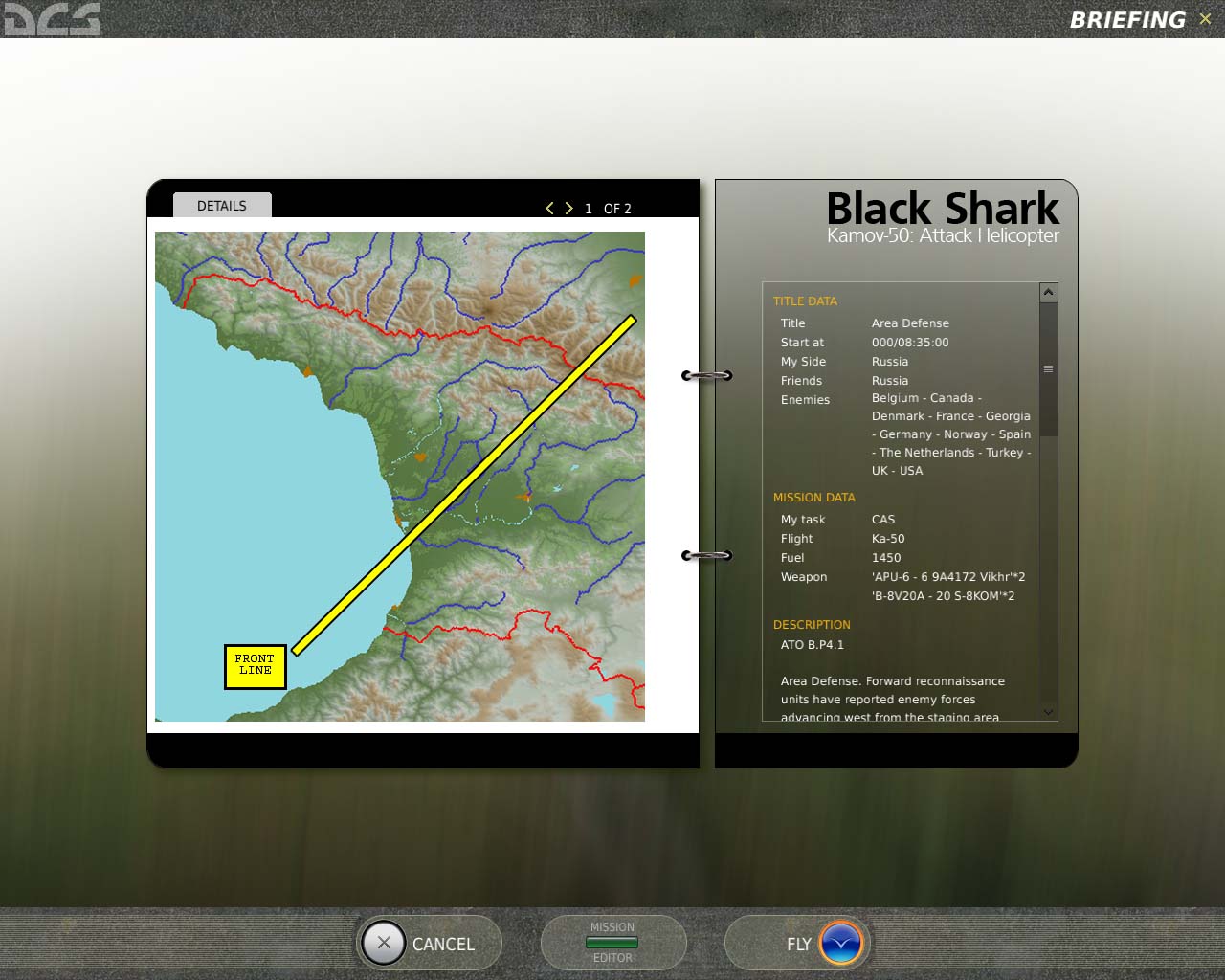The width and height of the screenshot is (1225, 980).
Task: Click the CANCEL button
Action: tap(430, 944)
